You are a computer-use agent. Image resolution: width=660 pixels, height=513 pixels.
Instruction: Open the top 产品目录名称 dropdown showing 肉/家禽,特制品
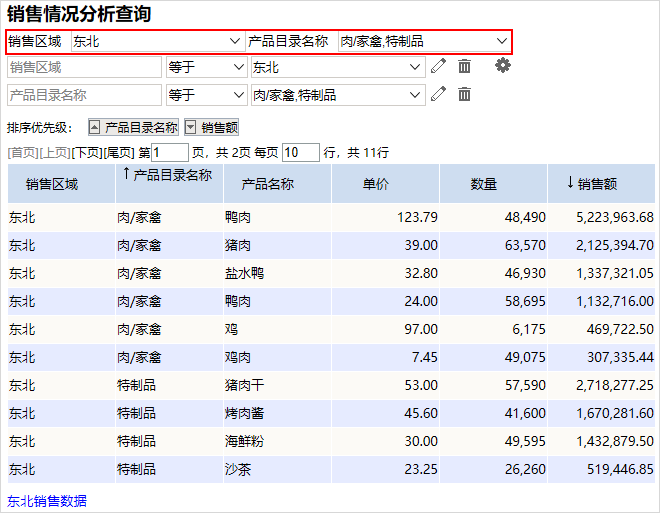(424, 41)
